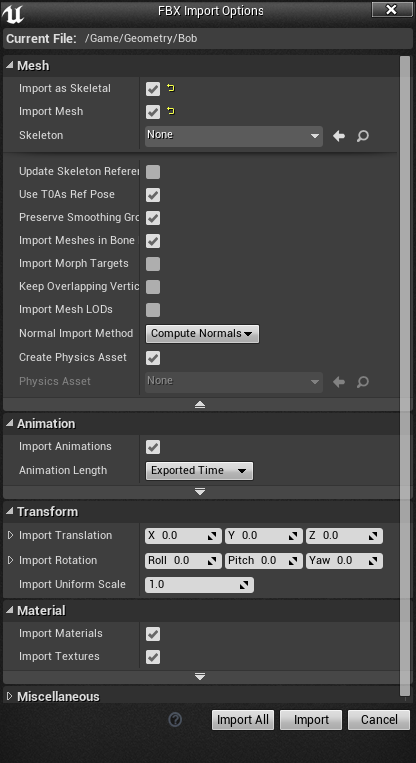Image resolution: width=416 pixels, height=763 pixels.
Task: Click the Import All button
Action: 243,720
